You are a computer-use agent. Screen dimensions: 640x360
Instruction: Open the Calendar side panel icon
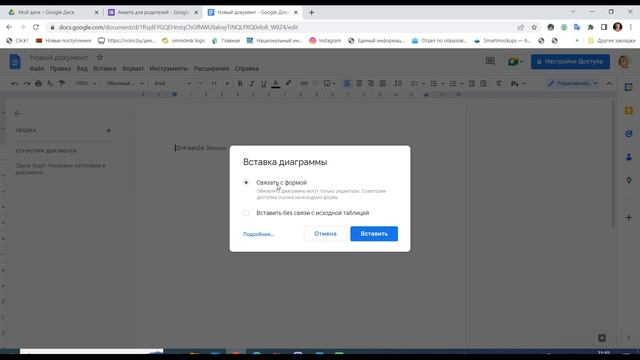(x=629, y=87)
